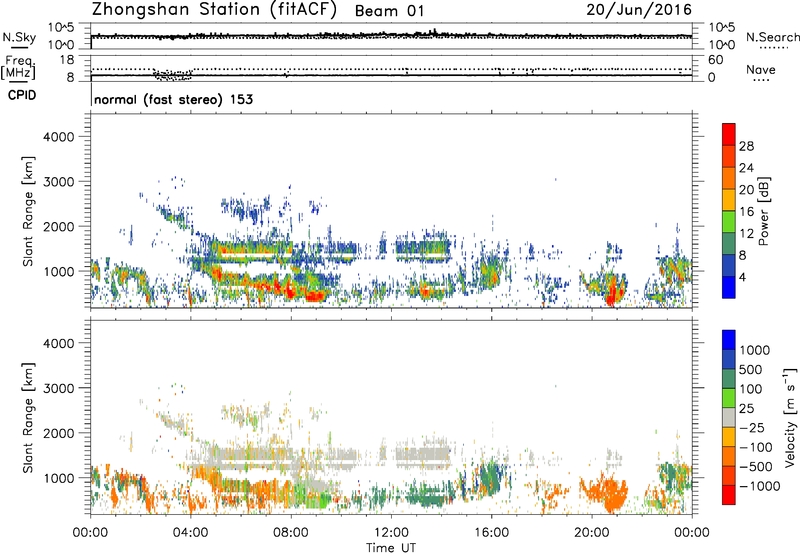The image size is (800, 554).
Task: Click the '04:00' time axis tick label
Action: [x=190, y=533]
